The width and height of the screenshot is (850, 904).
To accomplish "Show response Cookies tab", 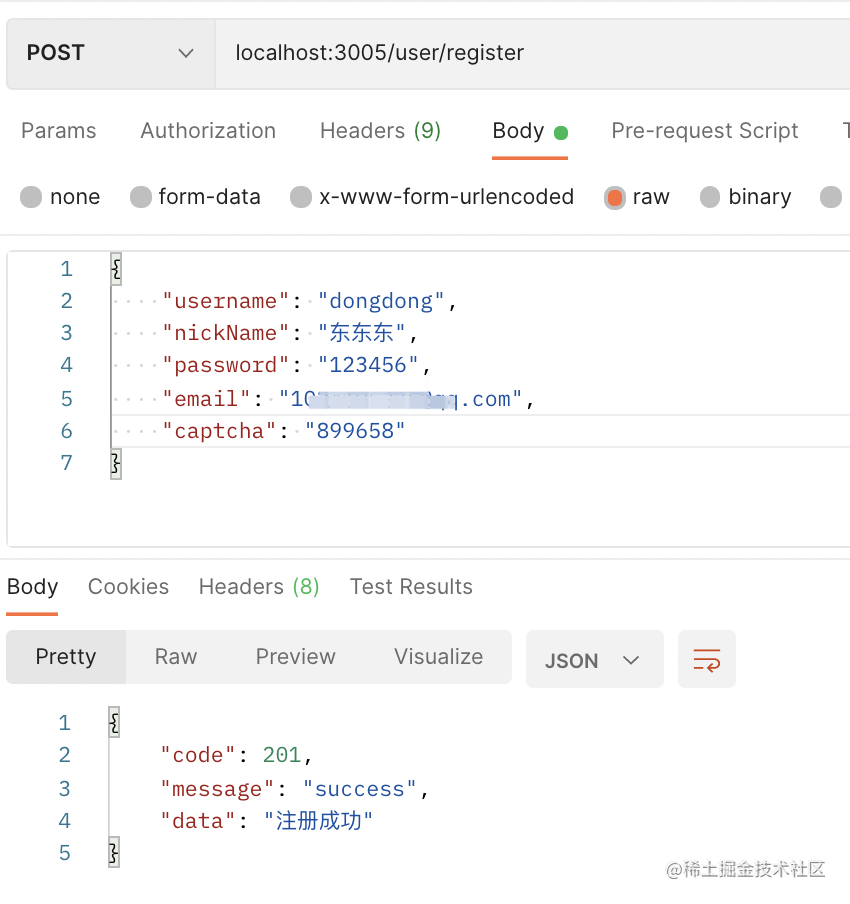I will (x=128, y=587).
